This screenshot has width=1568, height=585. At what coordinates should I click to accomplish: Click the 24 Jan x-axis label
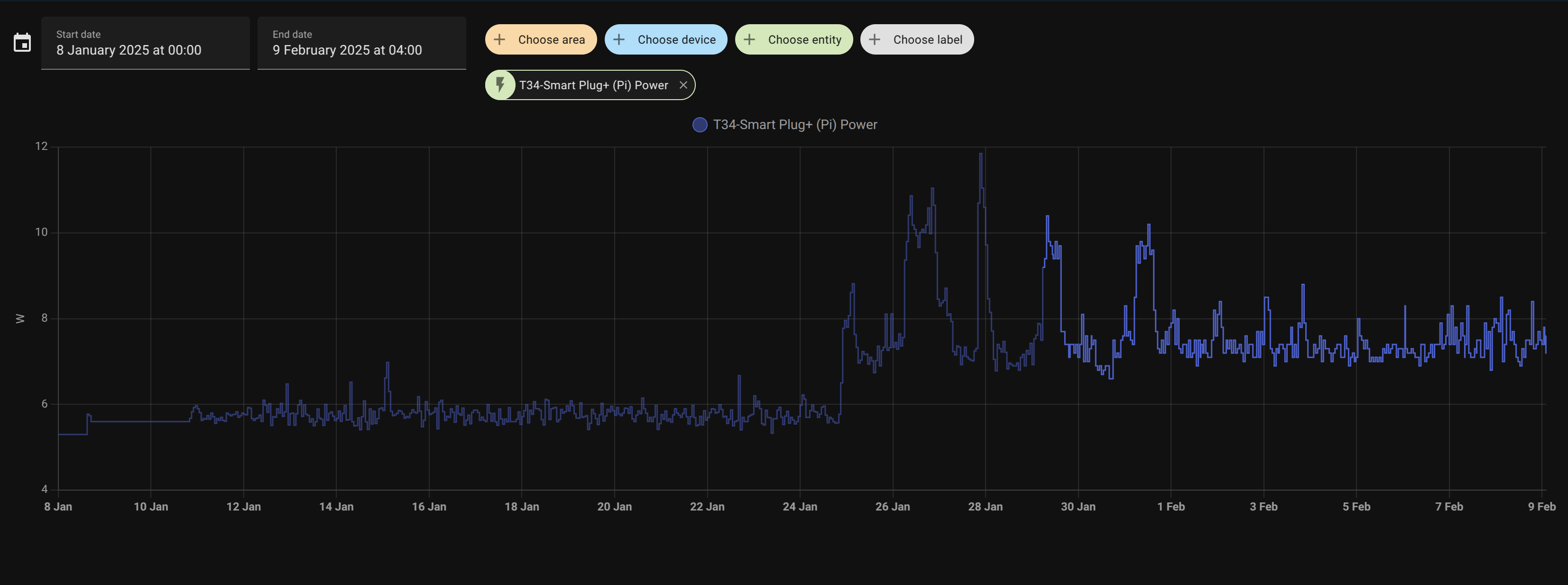(800, 506)
